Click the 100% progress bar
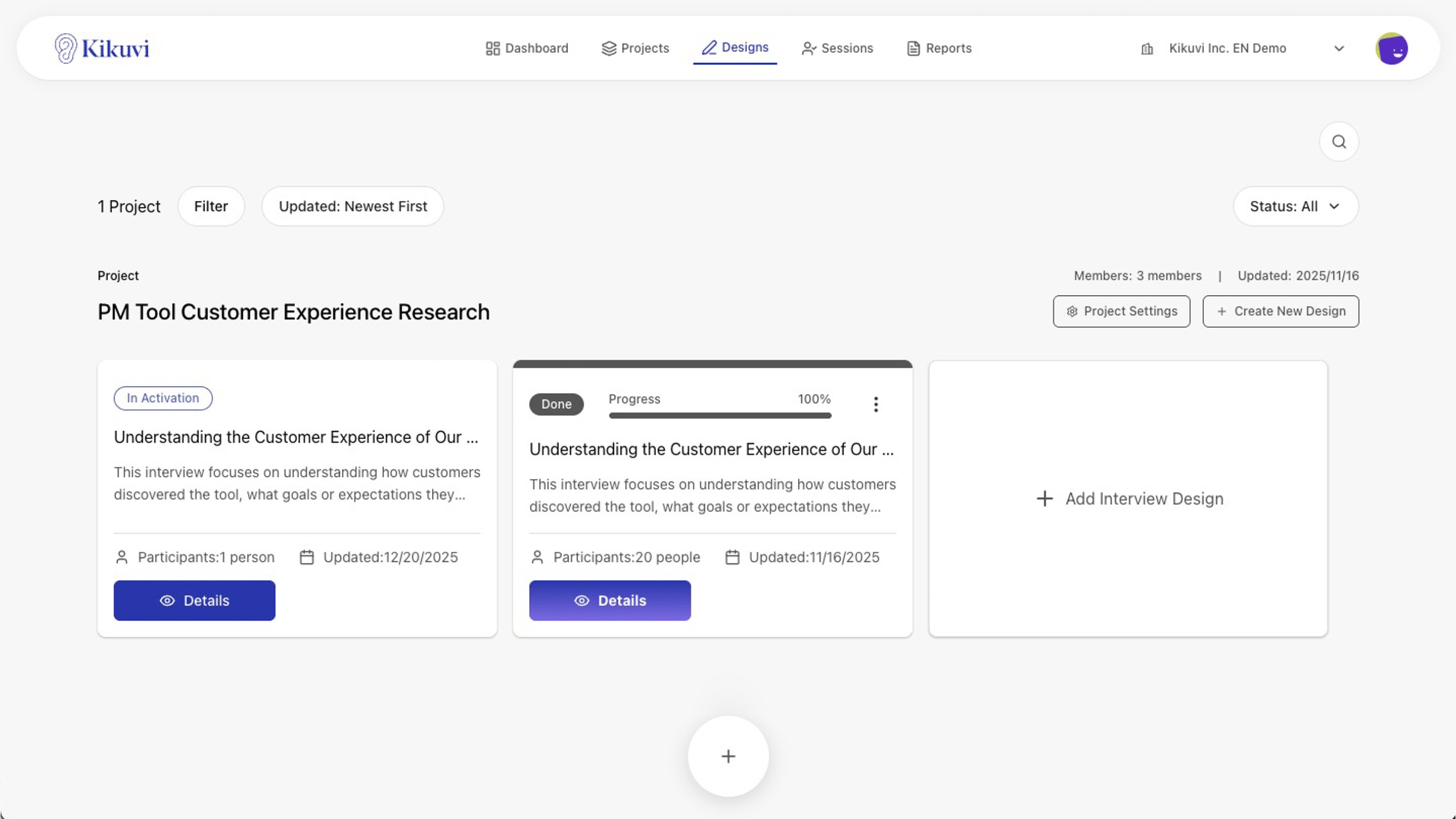 pyautogui.click(x=719, y=416)
